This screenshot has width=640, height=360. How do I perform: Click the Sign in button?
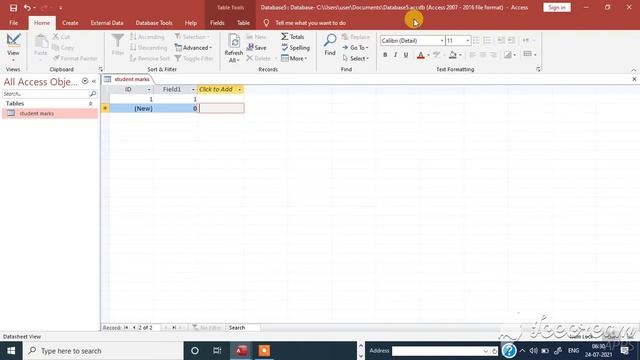(x=557, y=7)
